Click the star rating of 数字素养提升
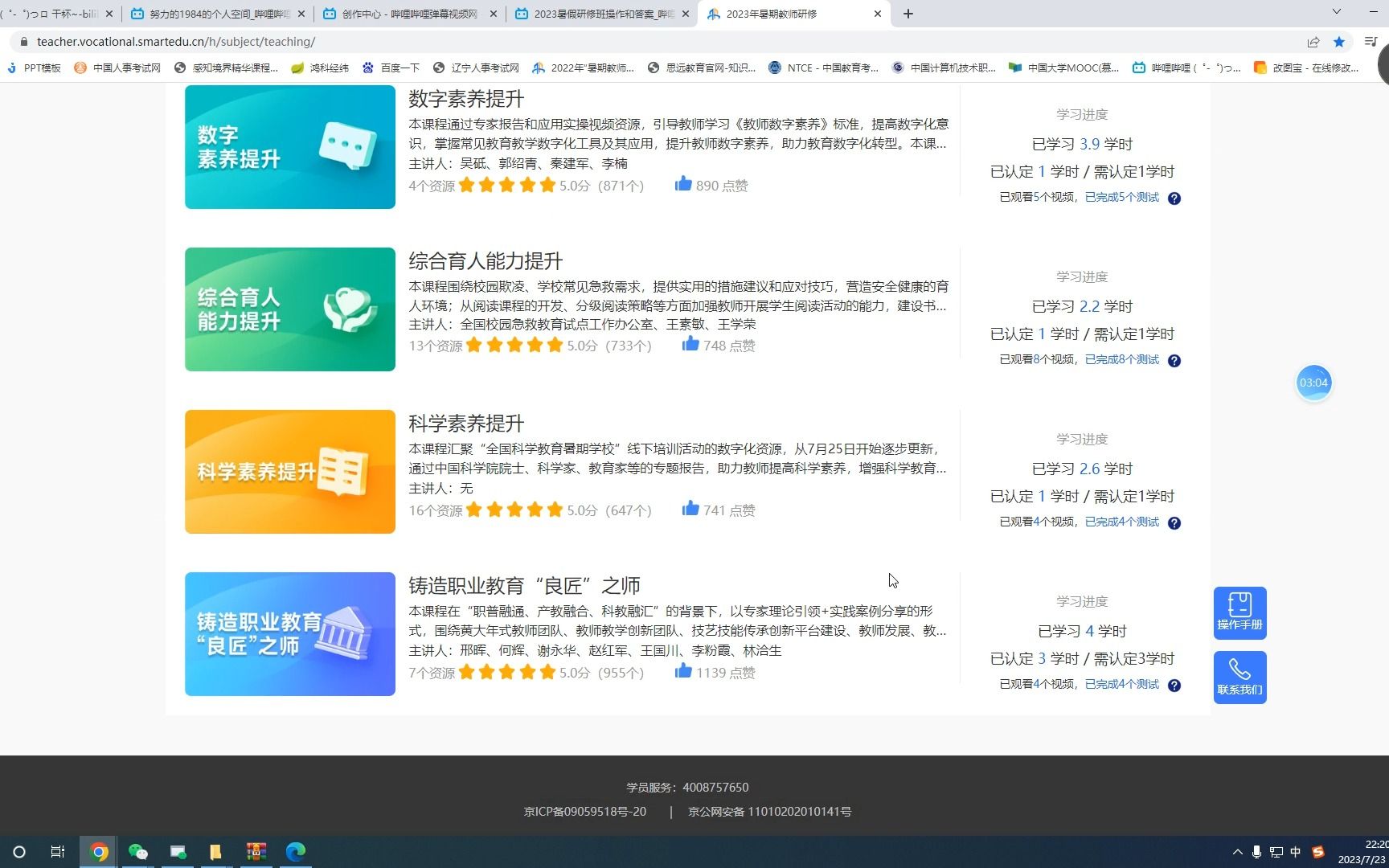 tap(507, 185)
